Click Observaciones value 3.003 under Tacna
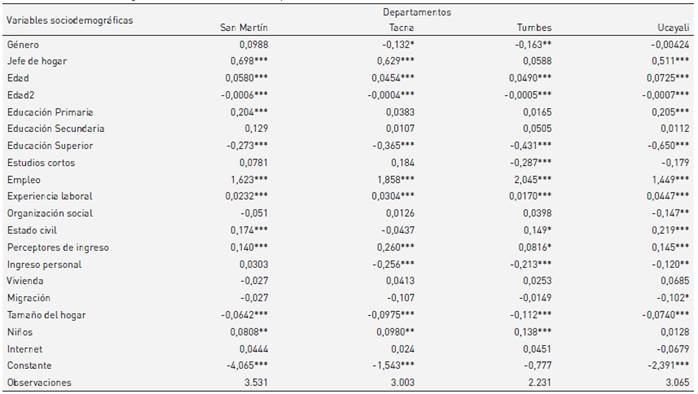 coord(402,382)
